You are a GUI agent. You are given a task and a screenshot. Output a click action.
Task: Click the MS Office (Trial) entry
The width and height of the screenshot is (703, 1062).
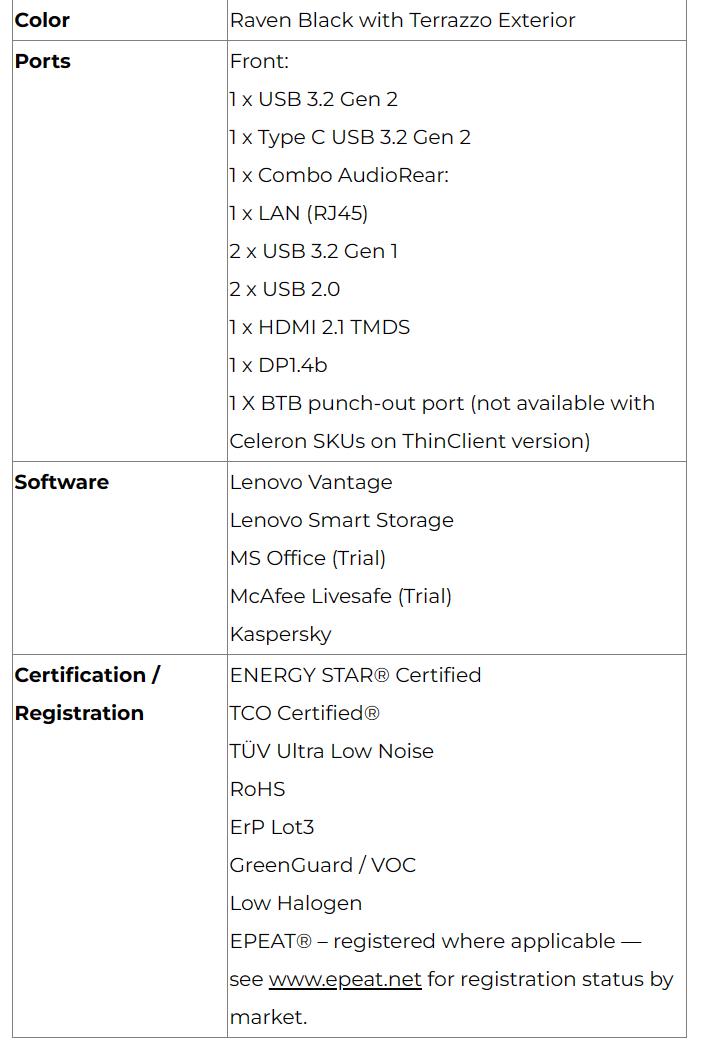click(307, 558)
